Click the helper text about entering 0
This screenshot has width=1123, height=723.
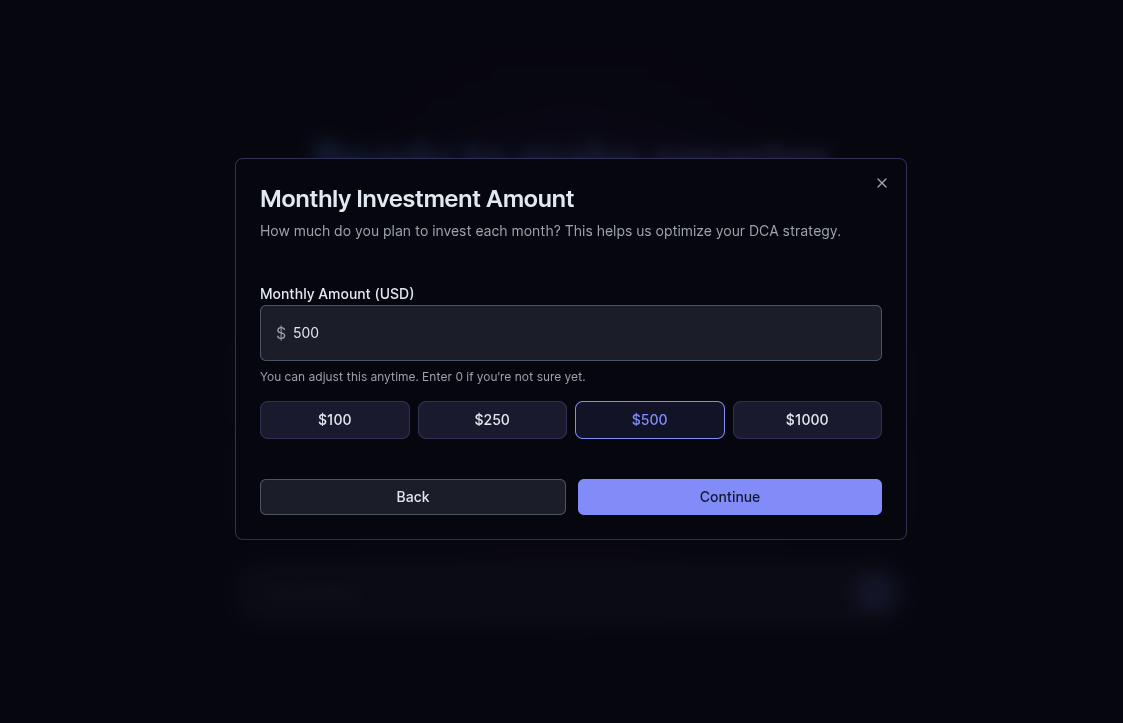tap(423, 377)
